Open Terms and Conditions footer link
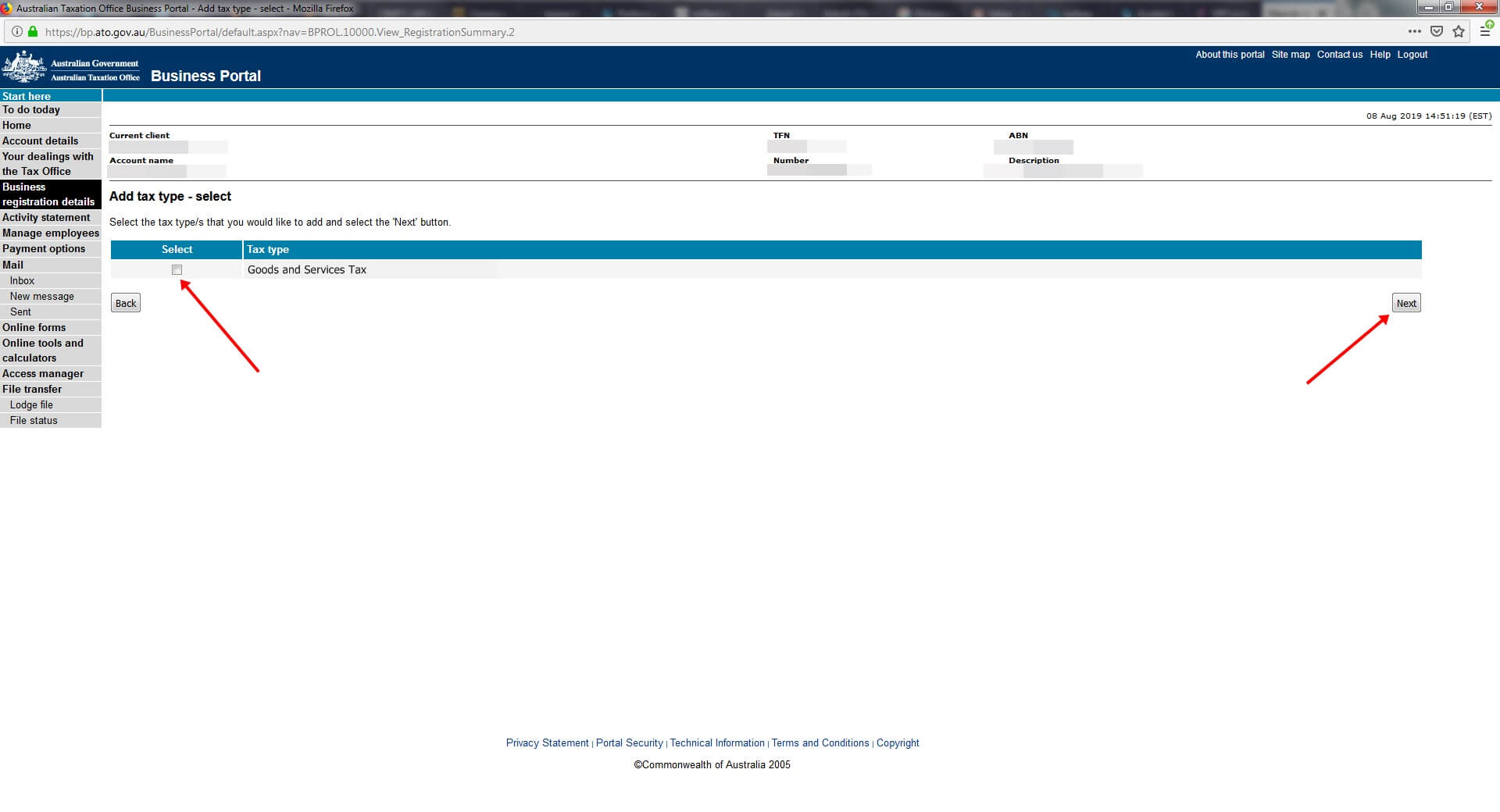The width and height of the screenshot is (1500, 812). pyautogui.click(x=820, y=743)
